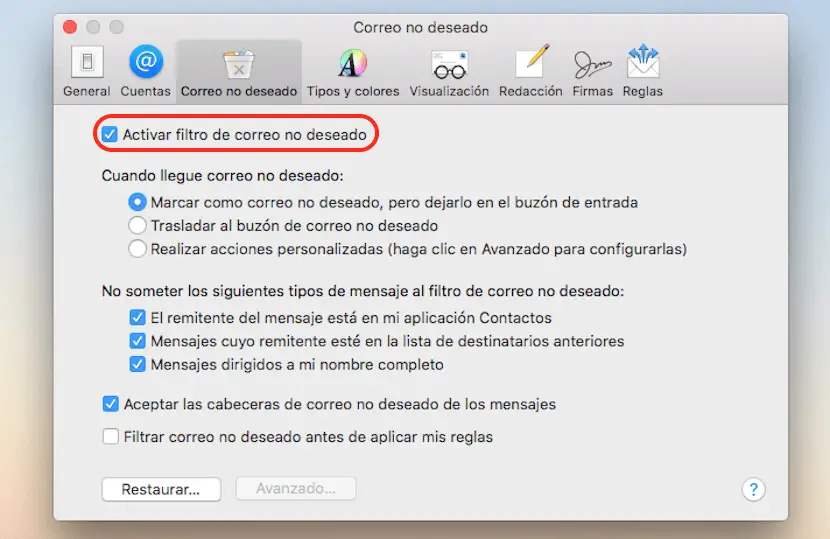Click the Restaurar... button

[161, 489]
